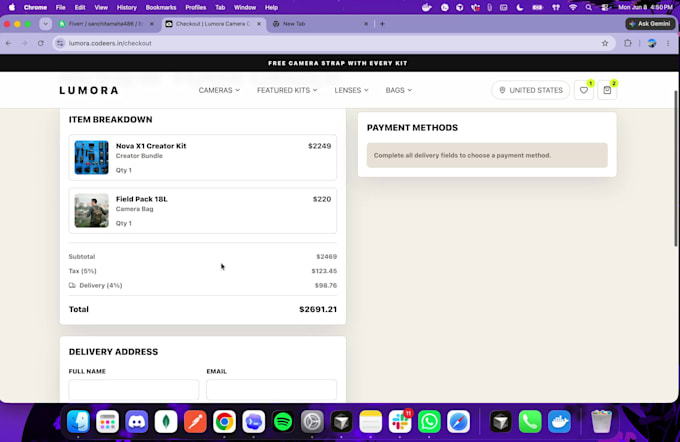Open Spotify from the dock
This screenshot has height=442, width=680.
pos(283,421)
